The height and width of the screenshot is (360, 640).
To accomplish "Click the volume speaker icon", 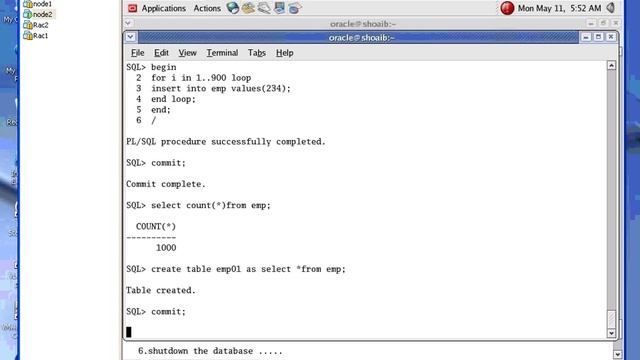I will pos(611,8).
